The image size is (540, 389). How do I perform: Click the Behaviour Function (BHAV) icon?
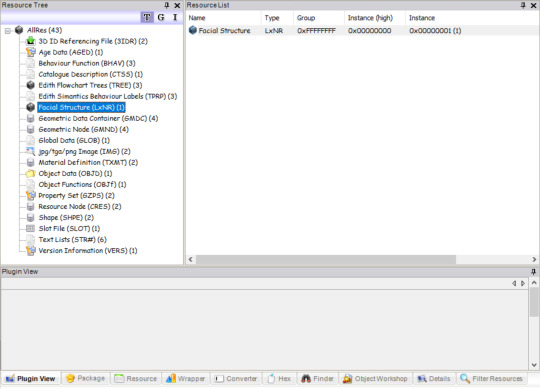(x=31, y=63)
